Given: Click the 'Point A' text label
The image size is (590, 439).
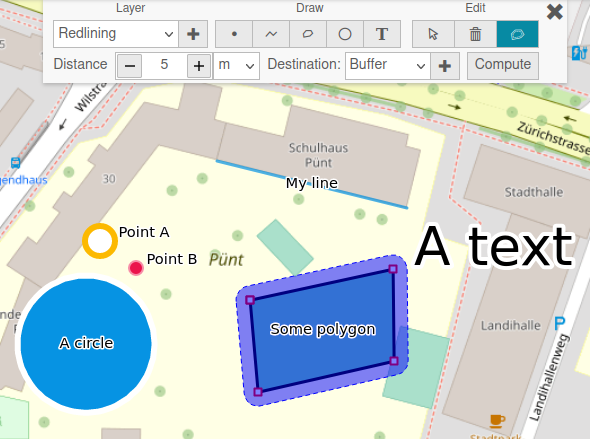Looking at the screenshot, I should [x=144, y=232].
